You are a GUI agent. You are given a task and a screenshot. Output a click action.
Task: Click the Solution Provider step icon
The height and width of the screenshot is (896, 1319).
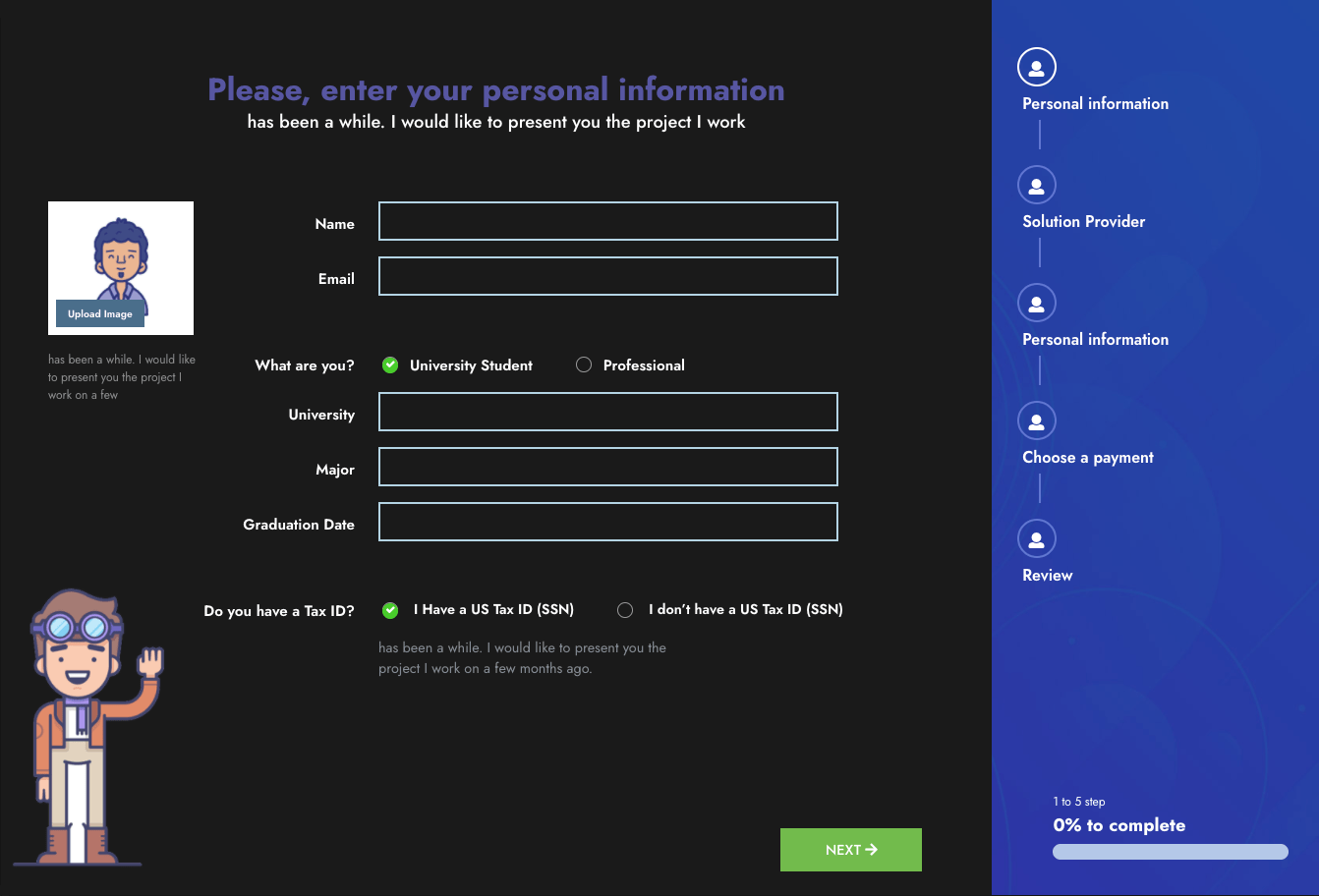pyautogui.click(x=1036, y=186)
